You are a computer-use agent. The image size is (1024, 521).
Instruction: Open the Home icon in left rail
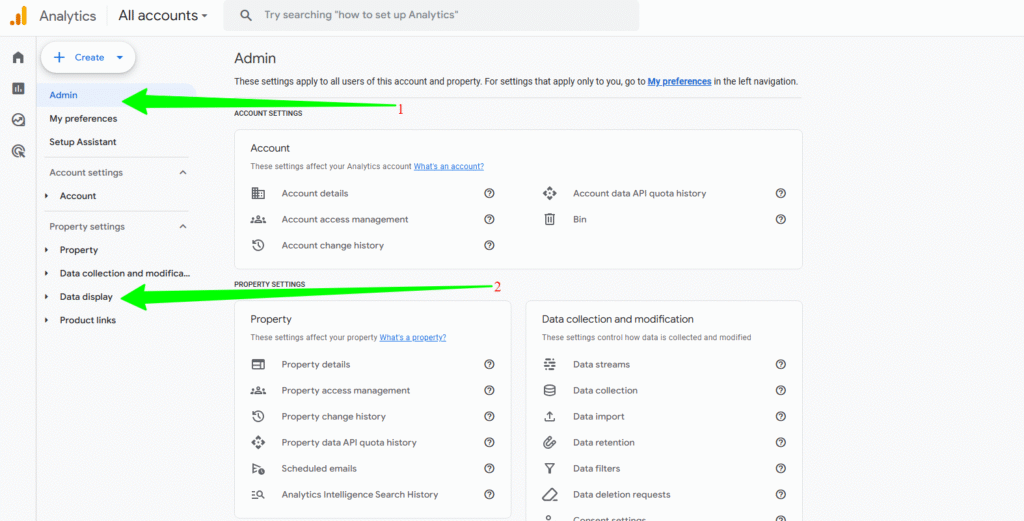(18, 57)
